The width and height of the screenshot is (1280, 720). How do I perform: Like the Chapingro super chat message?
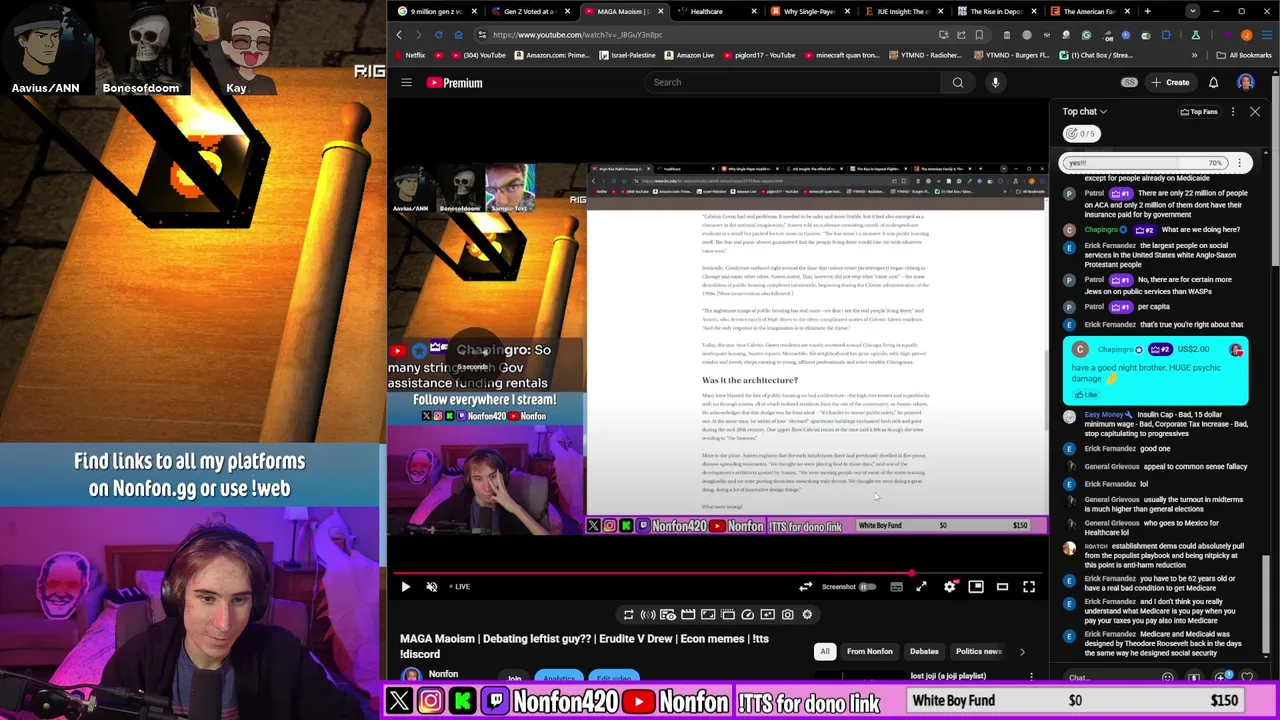pos(1086,394)
